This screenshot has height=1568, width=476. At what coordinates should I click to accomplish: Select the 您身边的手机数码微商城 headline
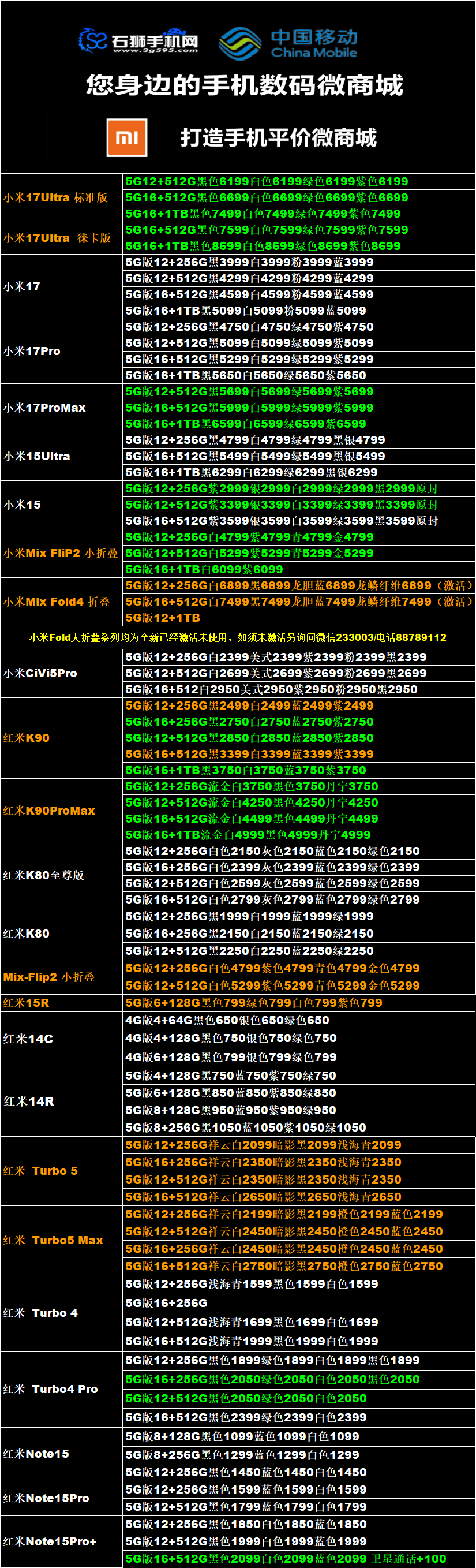244,85
